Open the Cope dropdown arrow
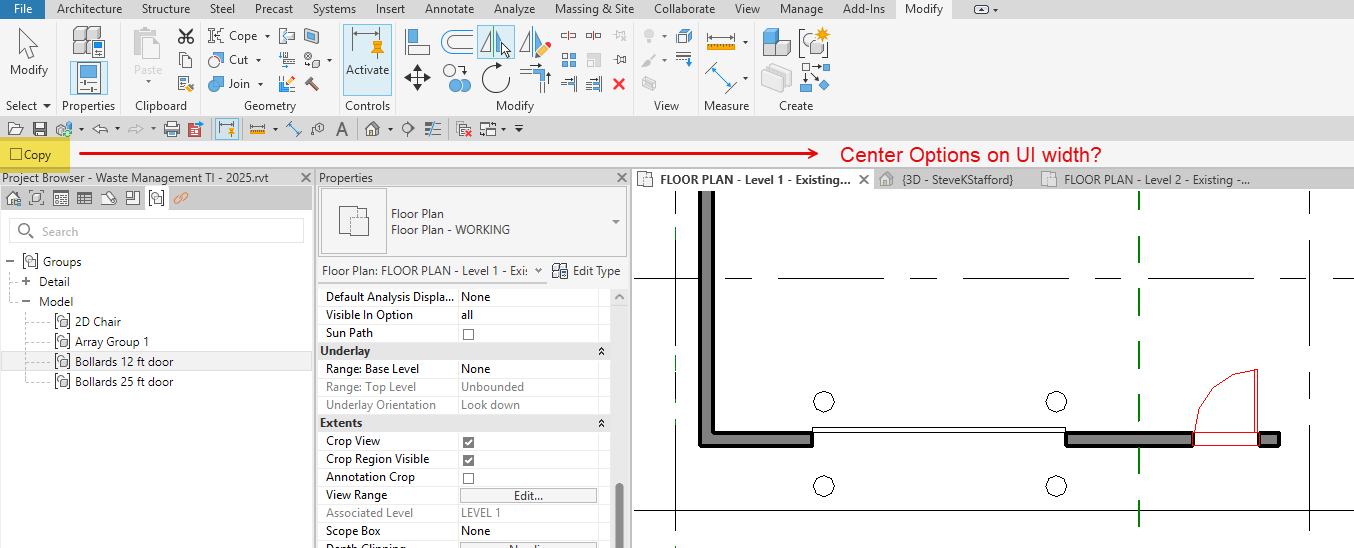Viewport: 1354px width, 548px height. (268, 36)
